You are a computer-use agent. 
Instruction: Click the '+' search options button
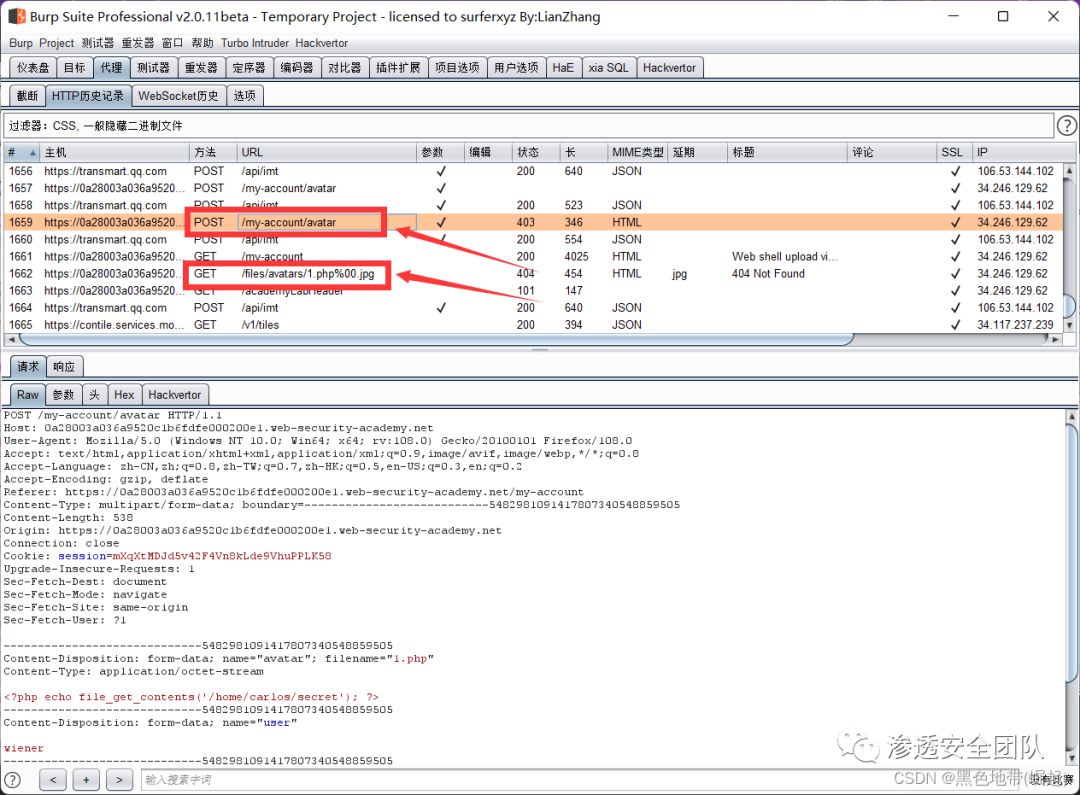(86, 780)
